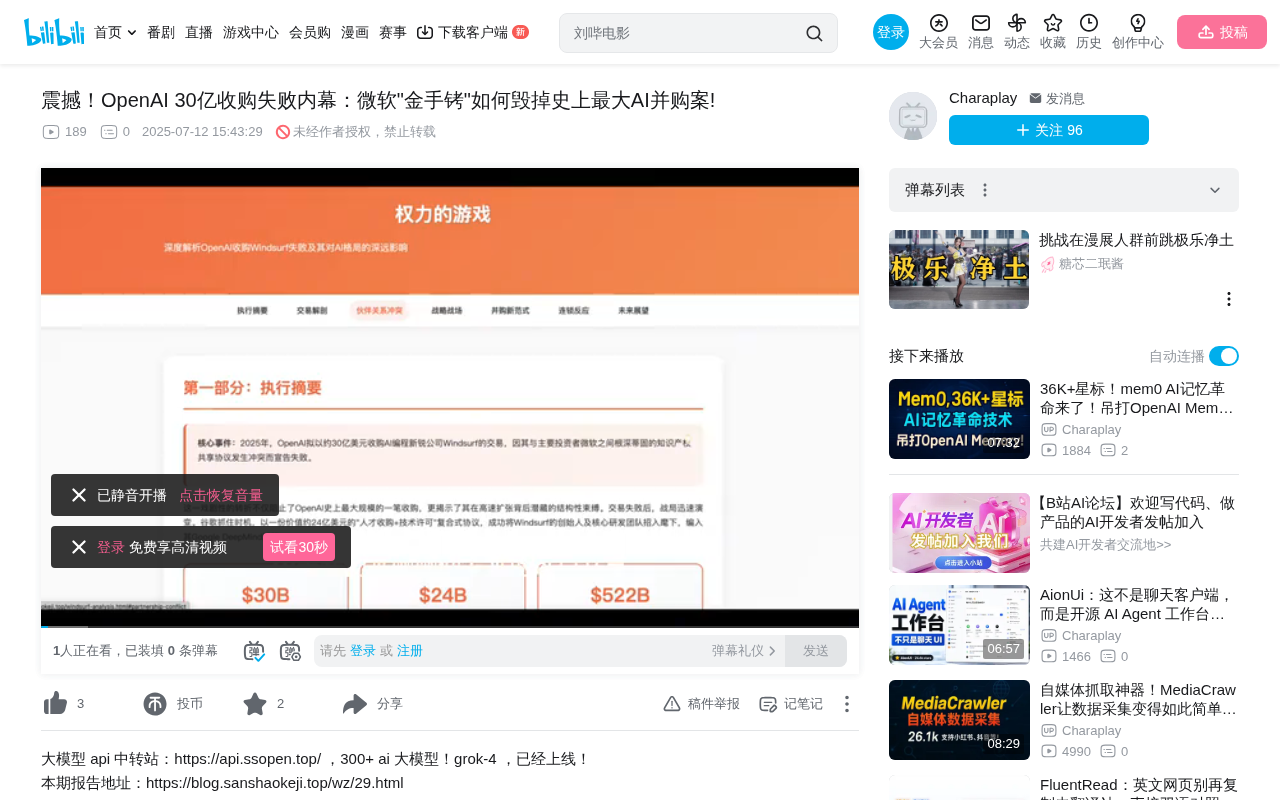Share the video via 分享 arrow

[x=355, y=704]
